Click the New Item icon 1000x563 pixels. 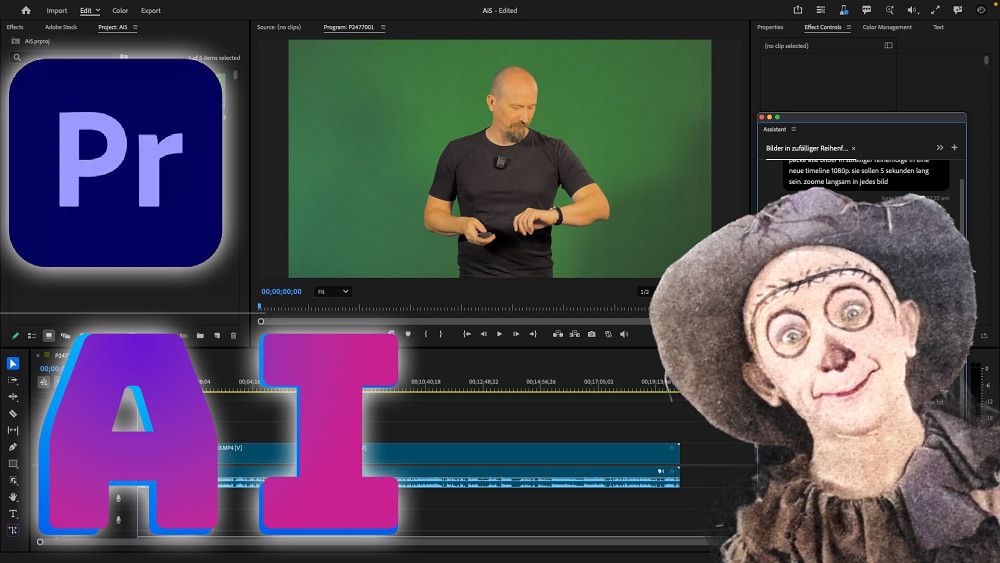point(217,335)
